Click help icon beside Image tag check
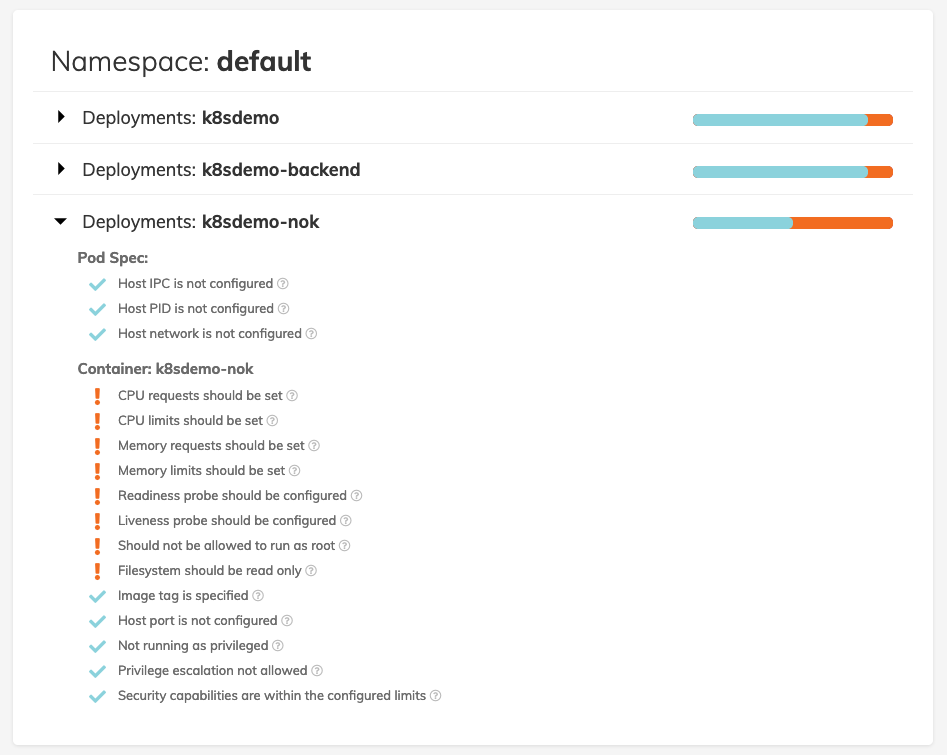Screen dimensions: 947x755 pos(258,596)
